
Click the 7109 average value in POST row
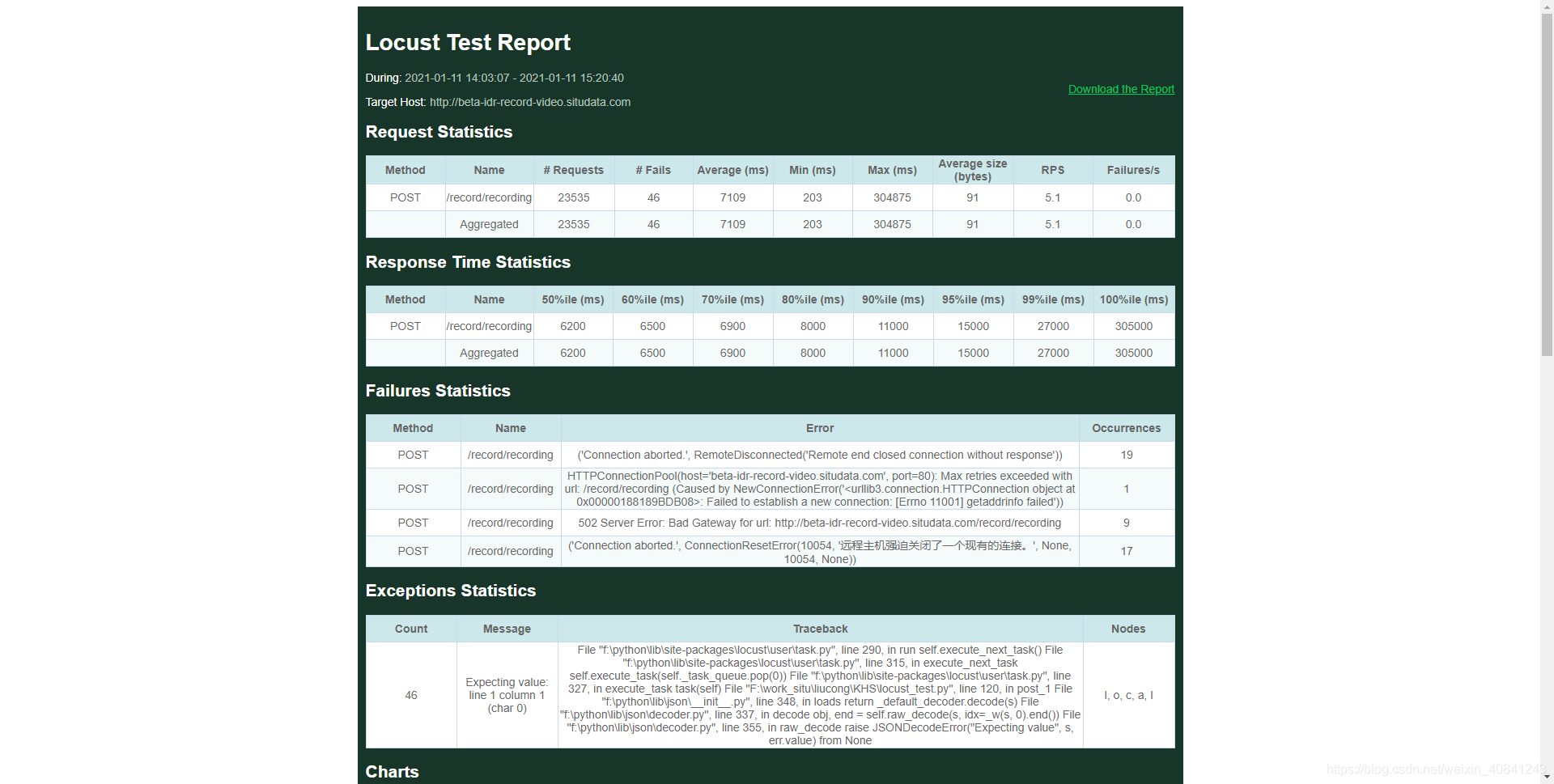coord(732,197)
